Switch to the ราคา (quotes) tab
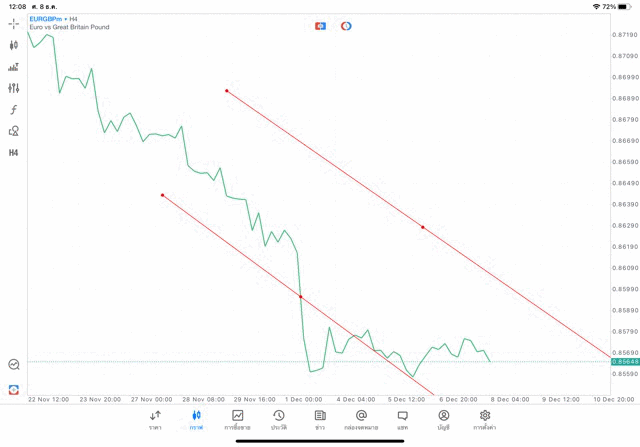The height and width of the screenshot is (447, 640). coord(155,420)
